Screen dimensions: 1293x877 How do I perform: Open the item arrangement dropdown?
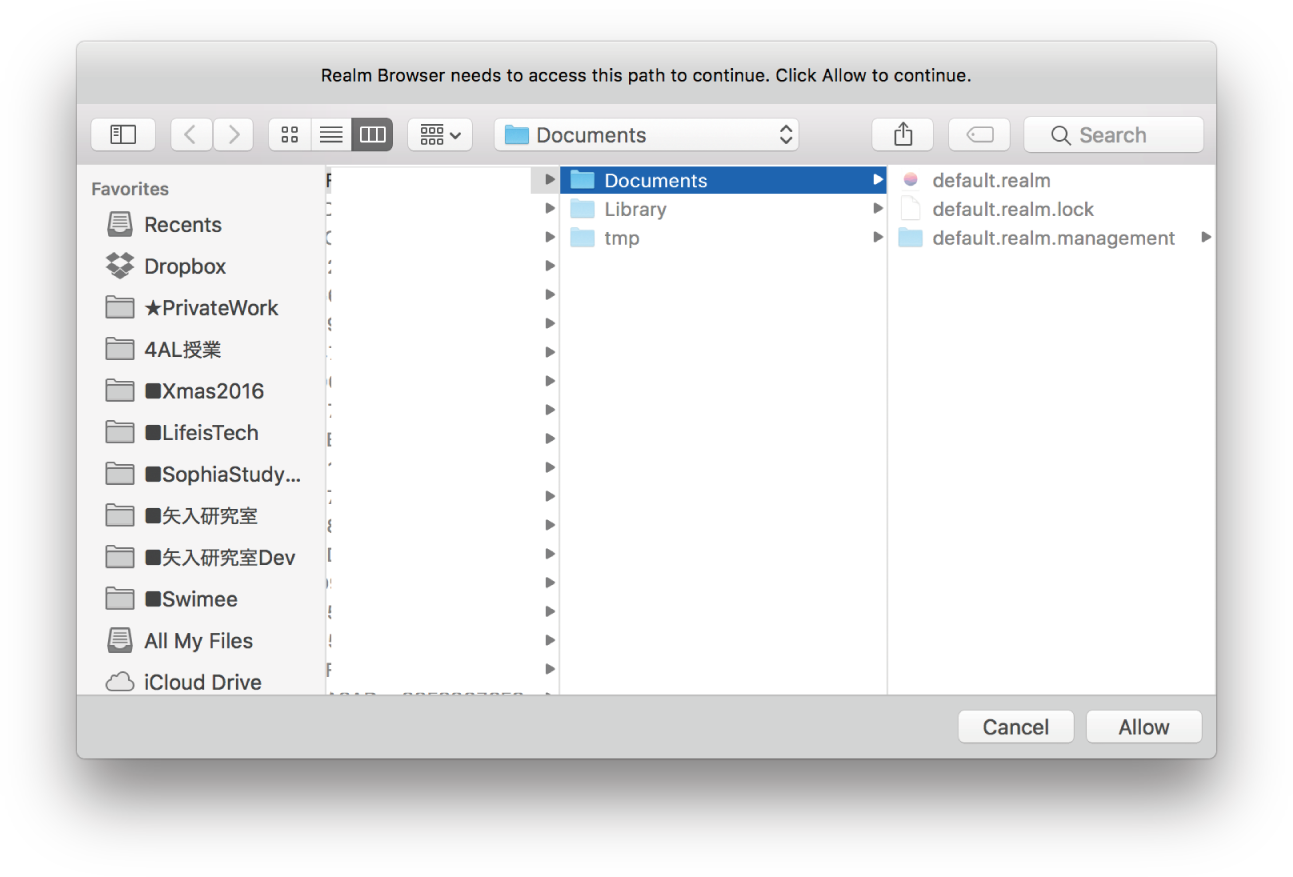(x=440, y=134)
